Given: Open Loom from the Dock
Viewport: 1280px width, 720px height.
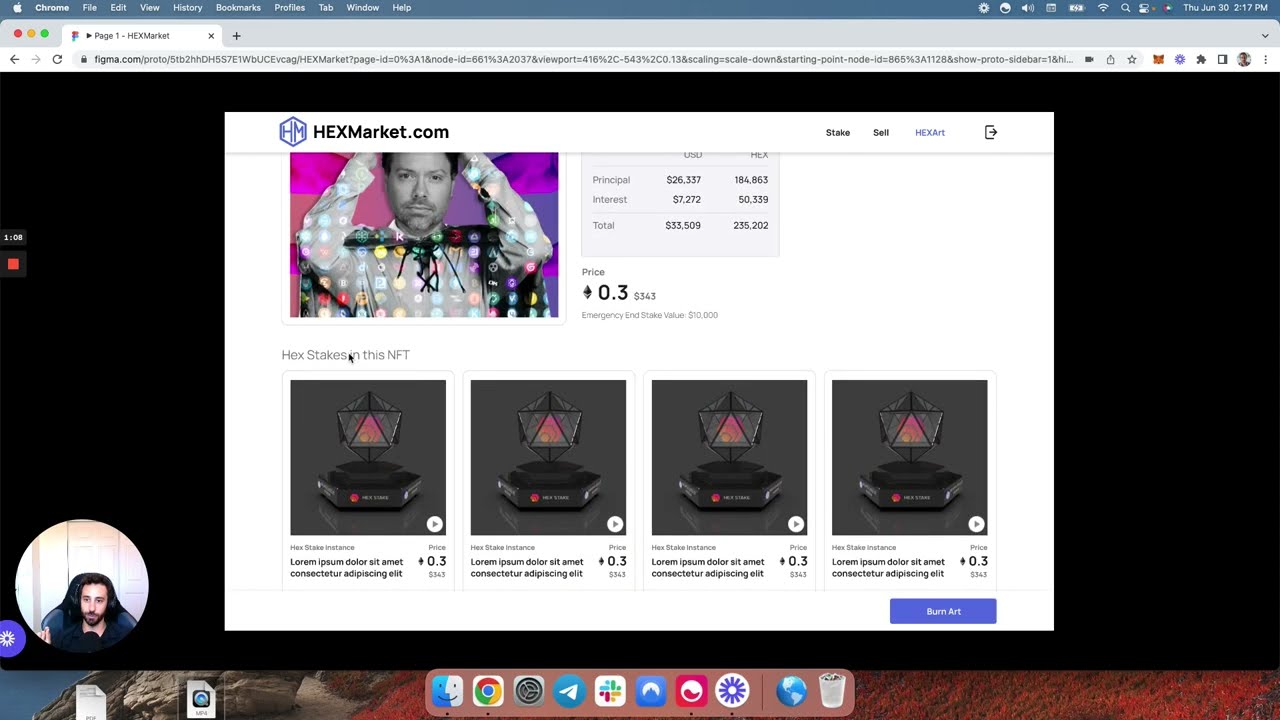Looking at the screenshot, I should [732, 691].
